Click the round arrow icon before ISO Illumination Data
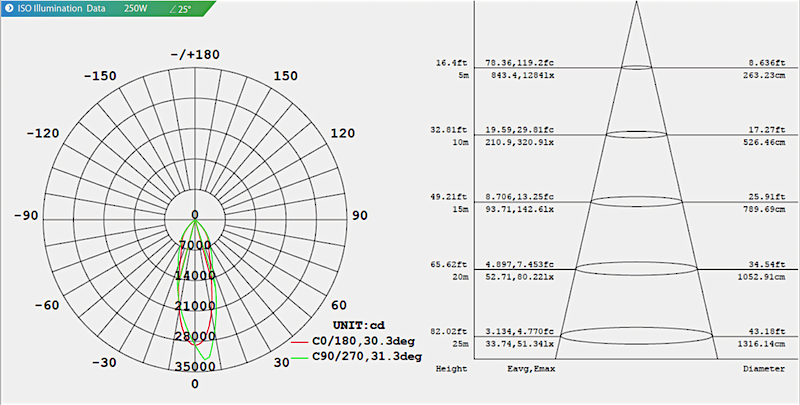Viewport: 800px width, 405px height. (x=9, y=8)
